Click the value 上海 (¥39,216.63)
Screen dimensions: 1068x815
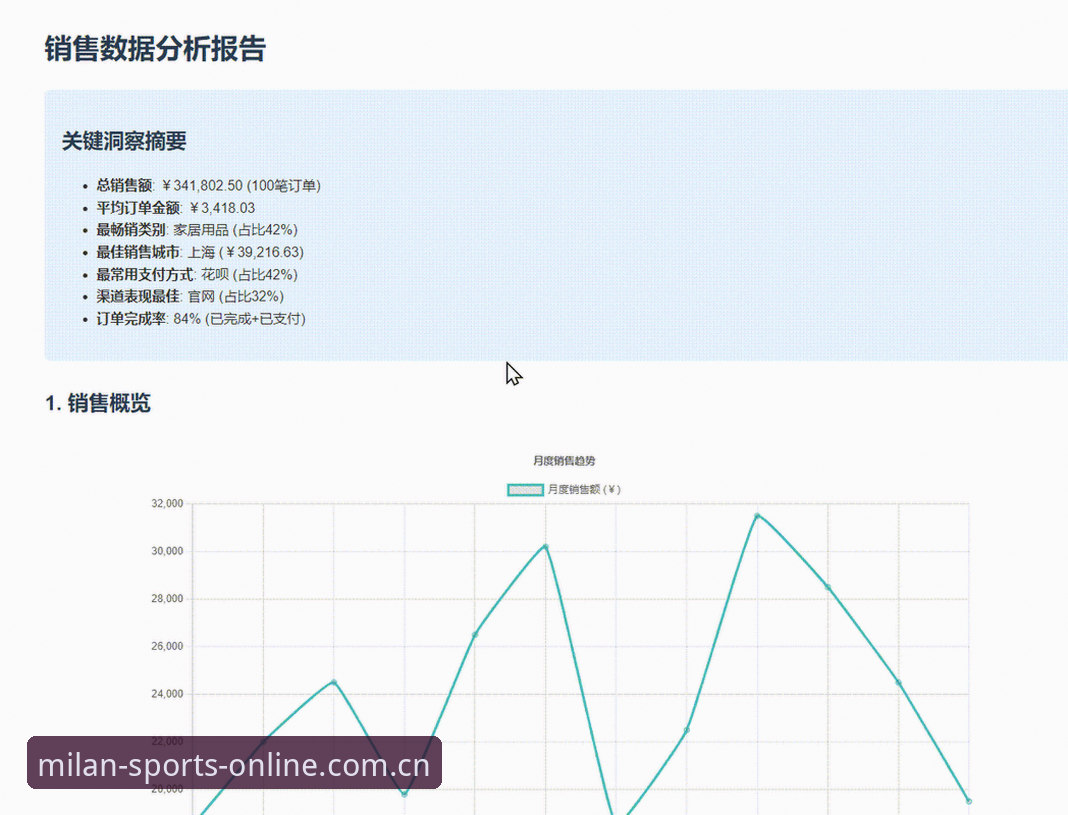click(x=245, y=252)
